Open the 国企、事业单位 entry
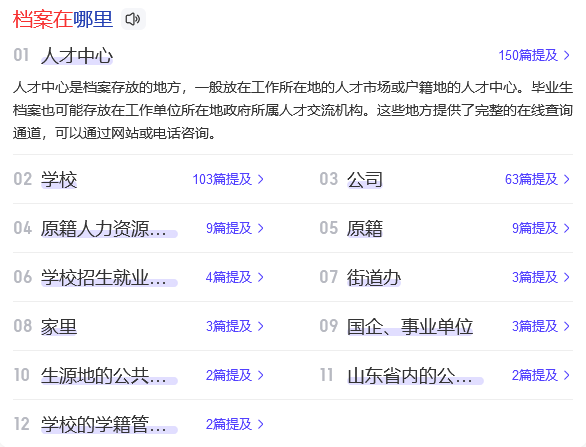Screen dimensions: 586x447 click(410, 326)
